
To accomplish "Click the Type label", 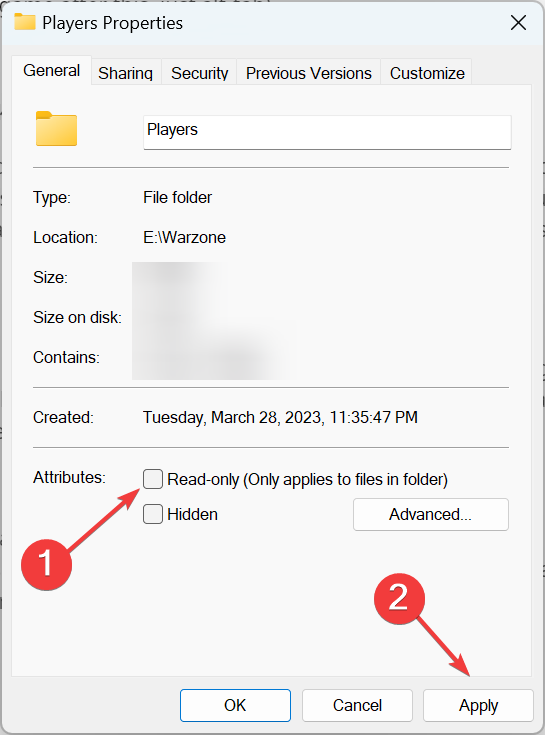I will click(52, 197).
